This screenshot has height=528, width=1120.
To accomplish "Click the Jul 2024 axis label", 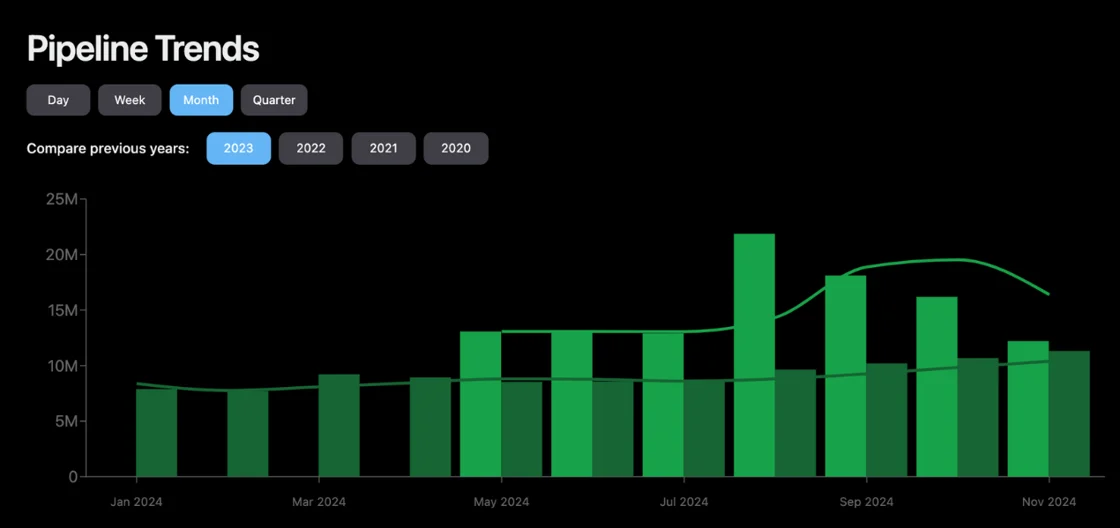I will pyautogui.click(x=684, y=502).
